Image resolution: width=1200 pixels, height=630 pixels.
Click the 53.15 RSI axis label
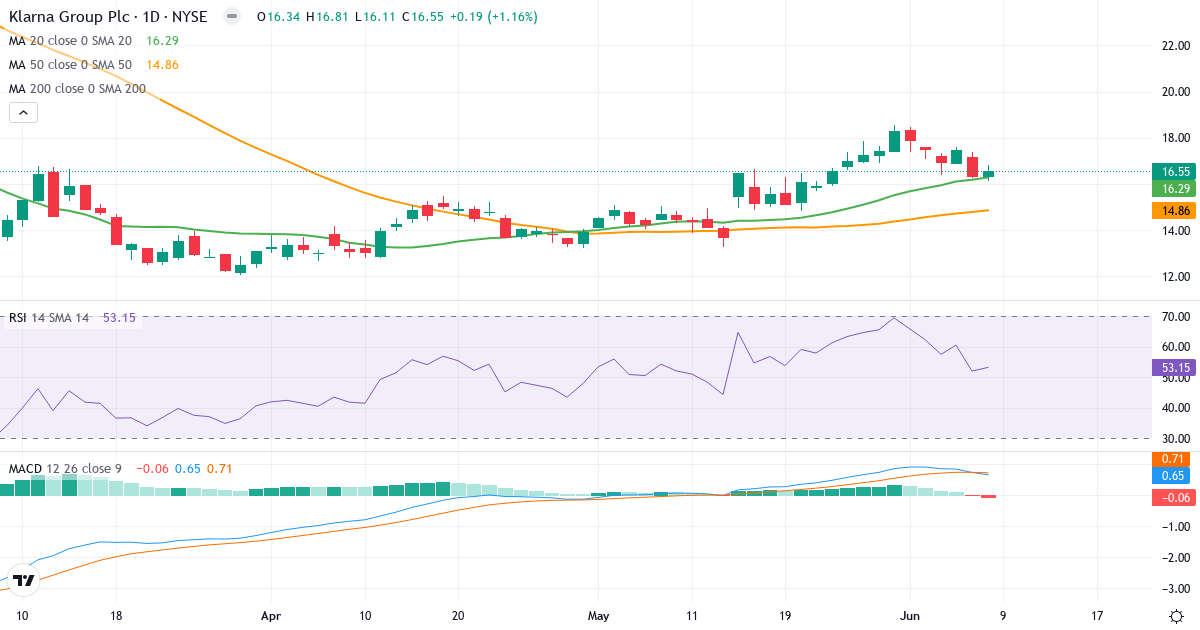coord(1174,367)
